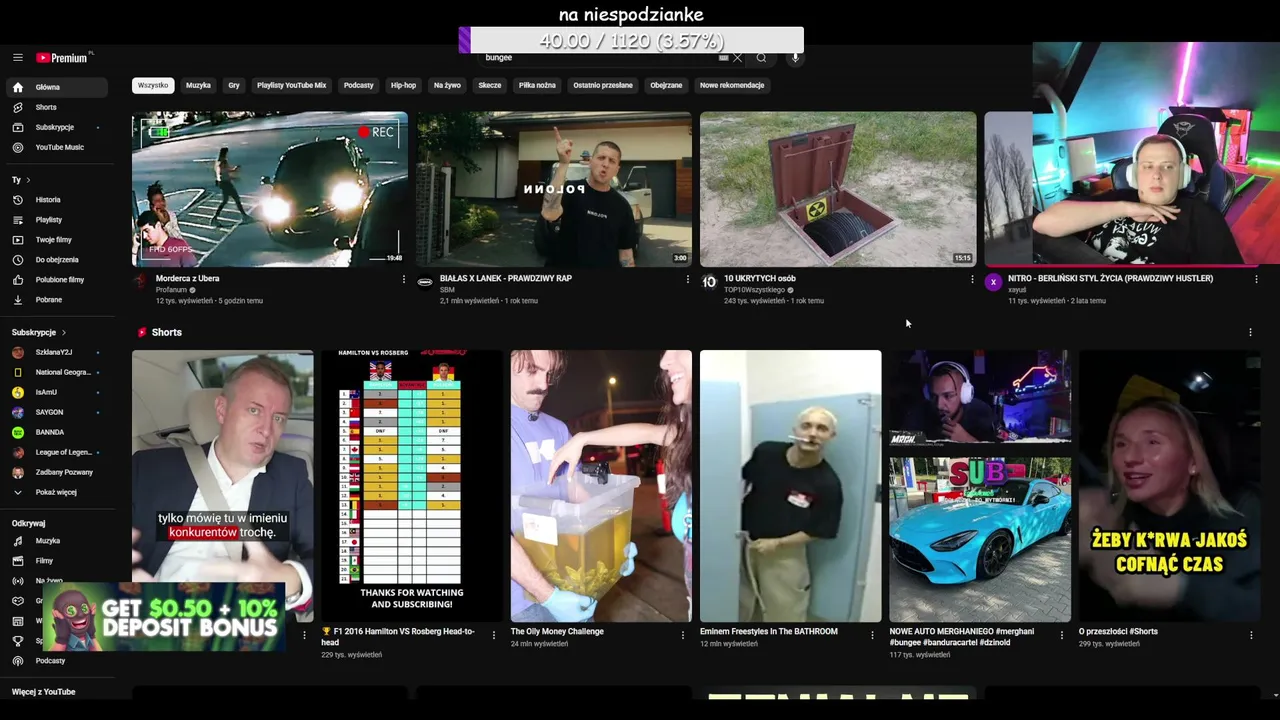Open Podcasty in the sidebar
Screen dimensions: 1280x720
56,661
